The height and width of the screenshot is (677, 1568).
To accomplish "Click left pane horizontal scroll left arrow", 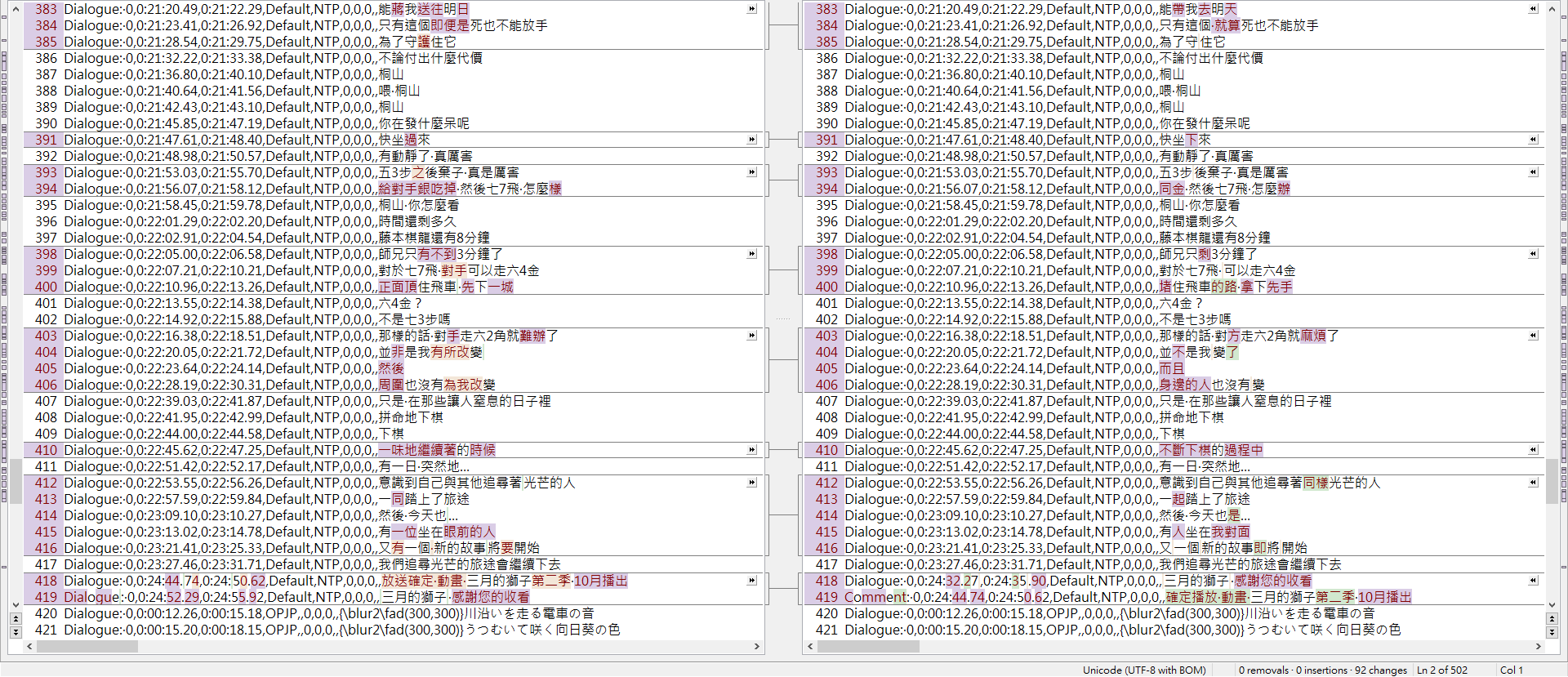I will (x=30, y=646).
